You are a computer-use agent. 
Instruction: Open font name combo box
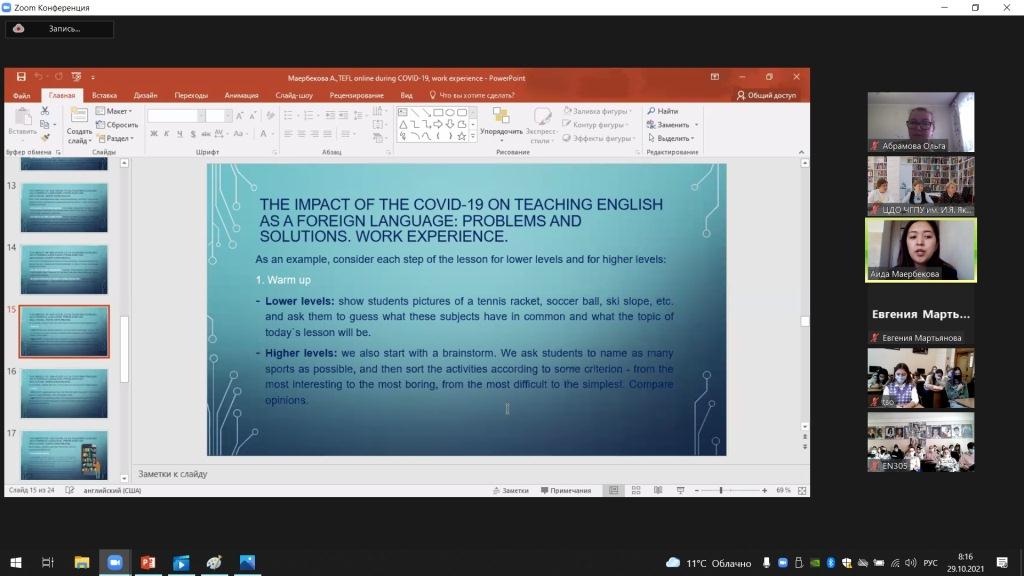click(176, 116)
